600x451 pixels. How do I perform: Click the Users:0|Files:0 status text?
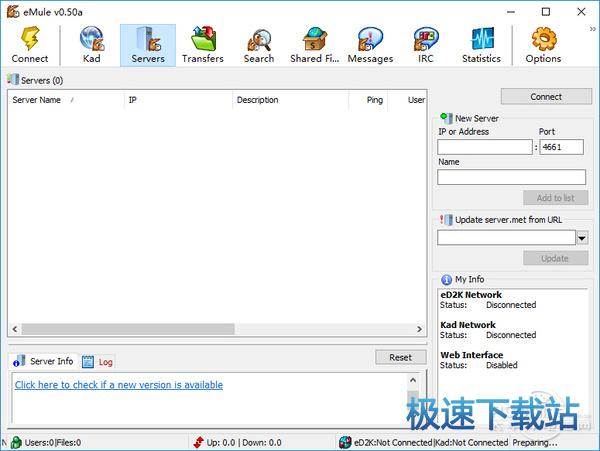(x=53, y=443)
